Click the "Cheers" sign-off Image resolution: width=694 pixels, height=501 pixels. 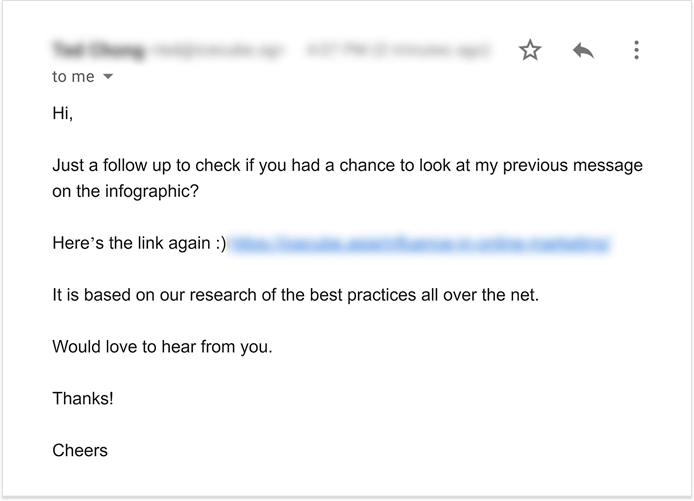point(80,450)
